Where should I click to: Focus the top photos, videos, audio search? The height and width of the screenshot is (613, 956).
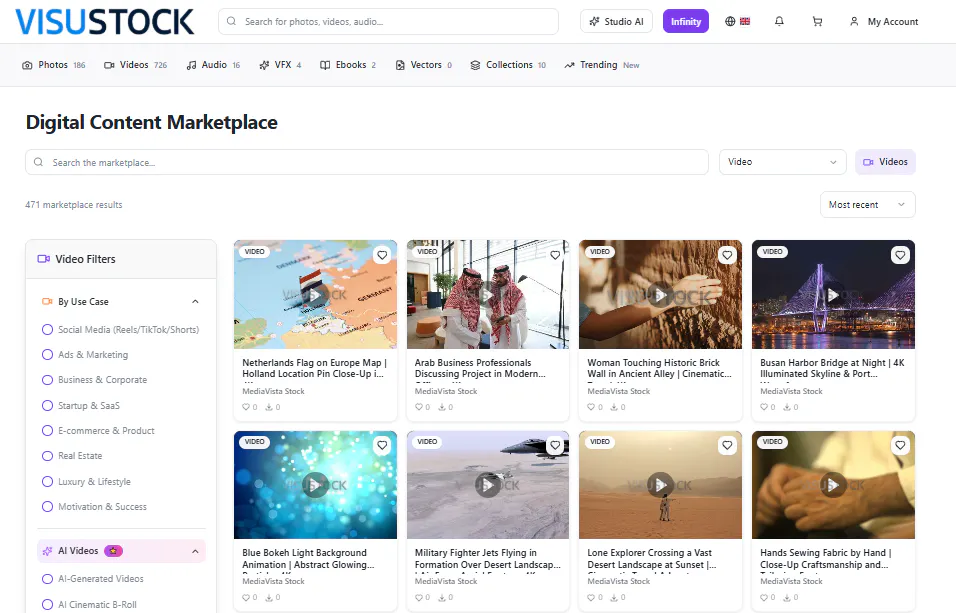coord(388,21)
